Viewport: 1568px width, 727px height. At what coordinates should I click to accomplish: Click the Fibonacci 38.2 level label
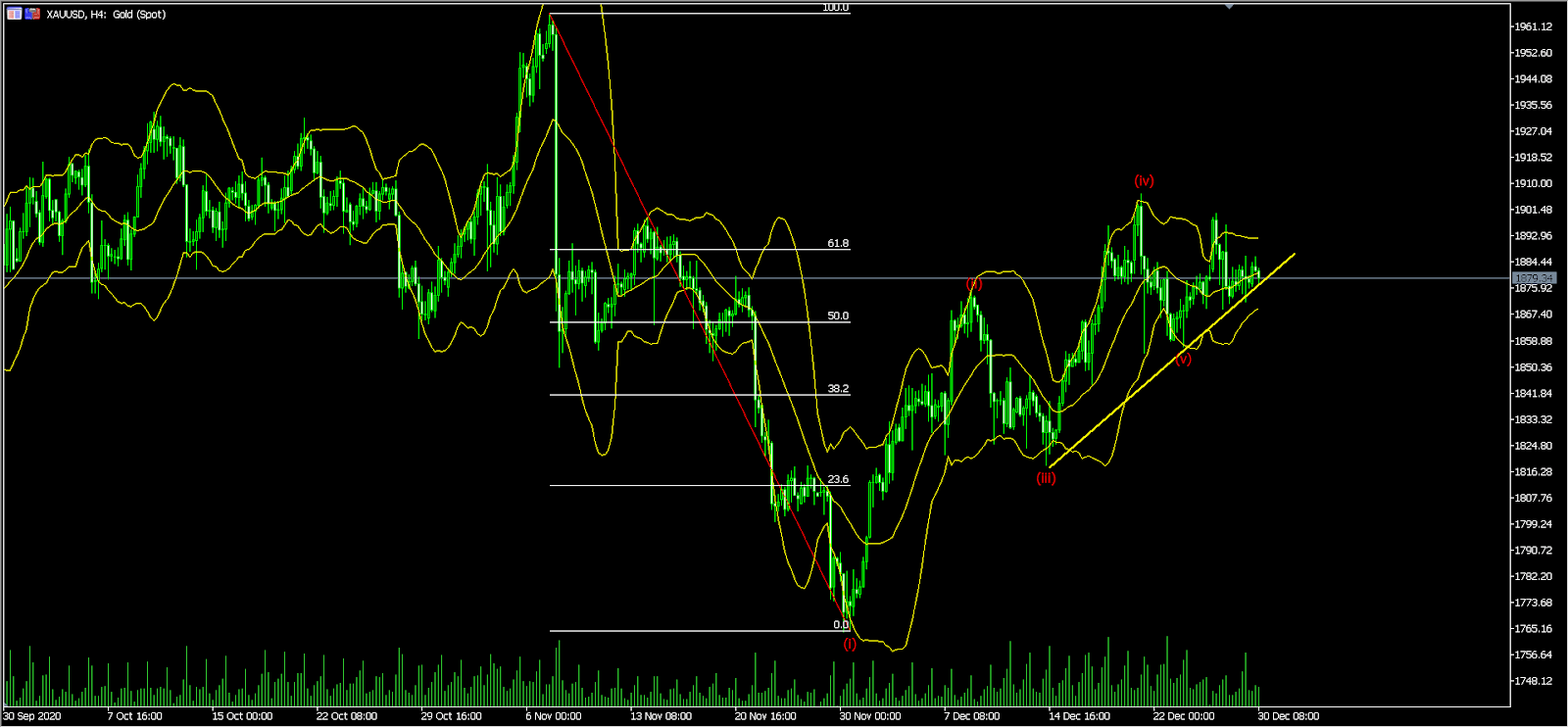click(837, 388)
